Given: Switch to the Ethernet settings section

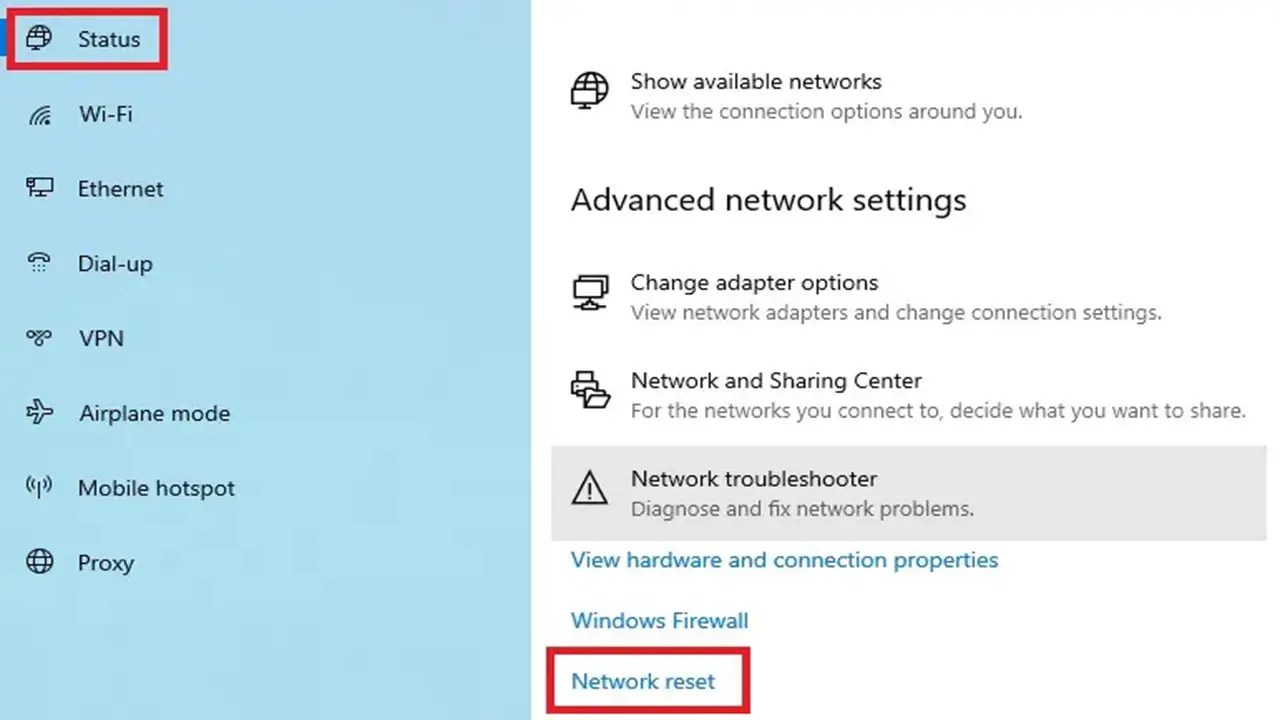Looking at the screenshot, I should [x=120, y=188].
